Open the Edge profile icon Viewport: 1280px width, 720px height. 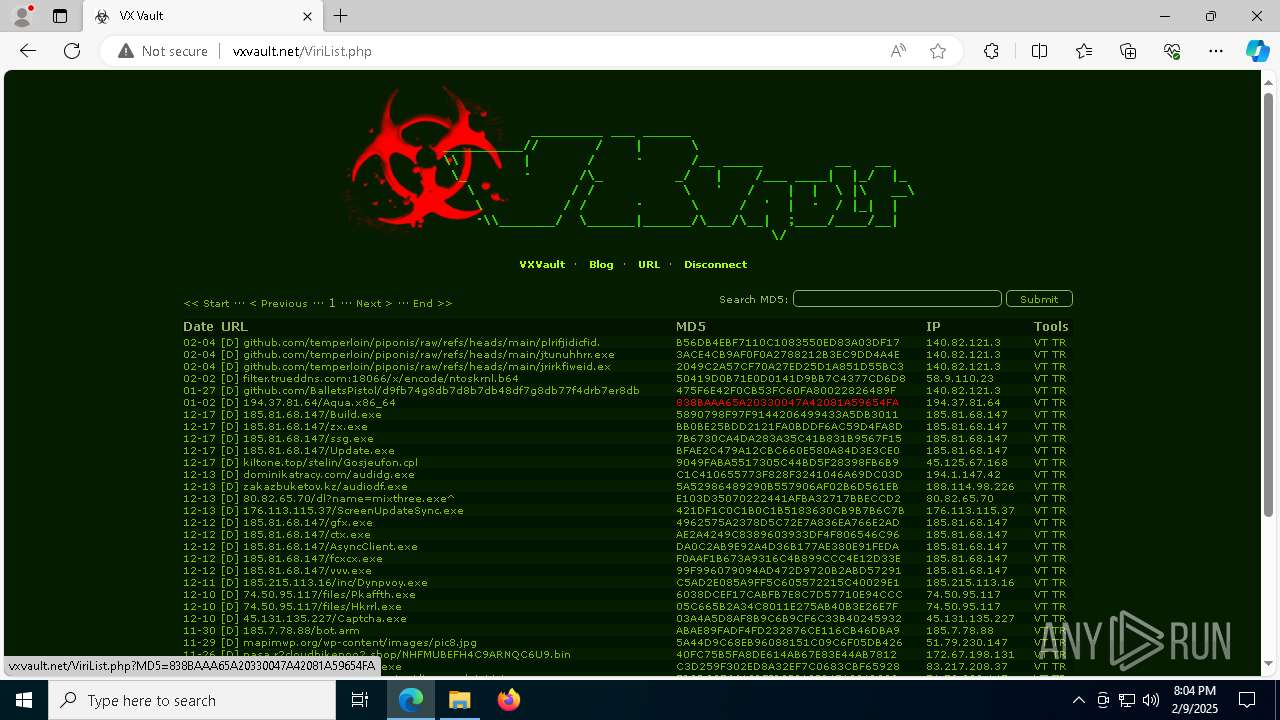(x=22, y=16)
